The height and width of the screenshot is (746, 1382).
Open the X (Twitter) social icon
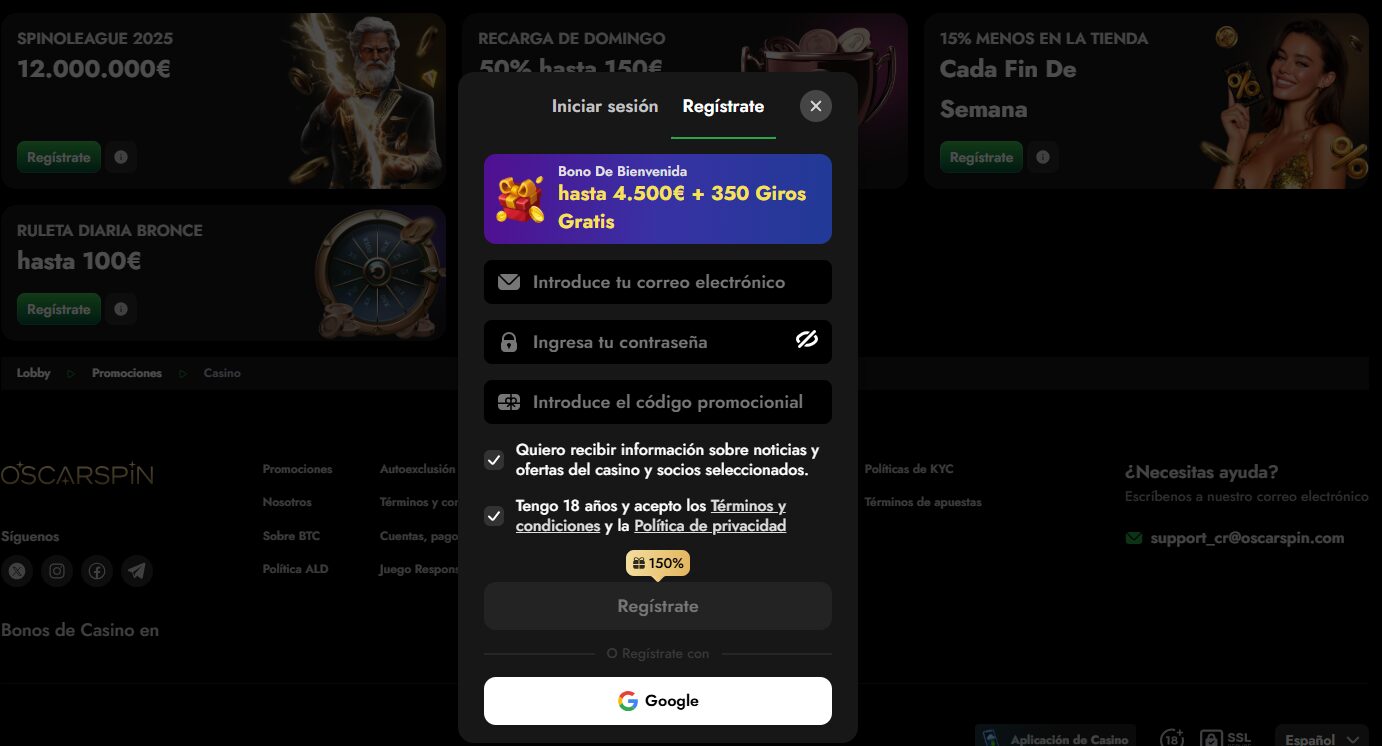click(x=17, y=571)
